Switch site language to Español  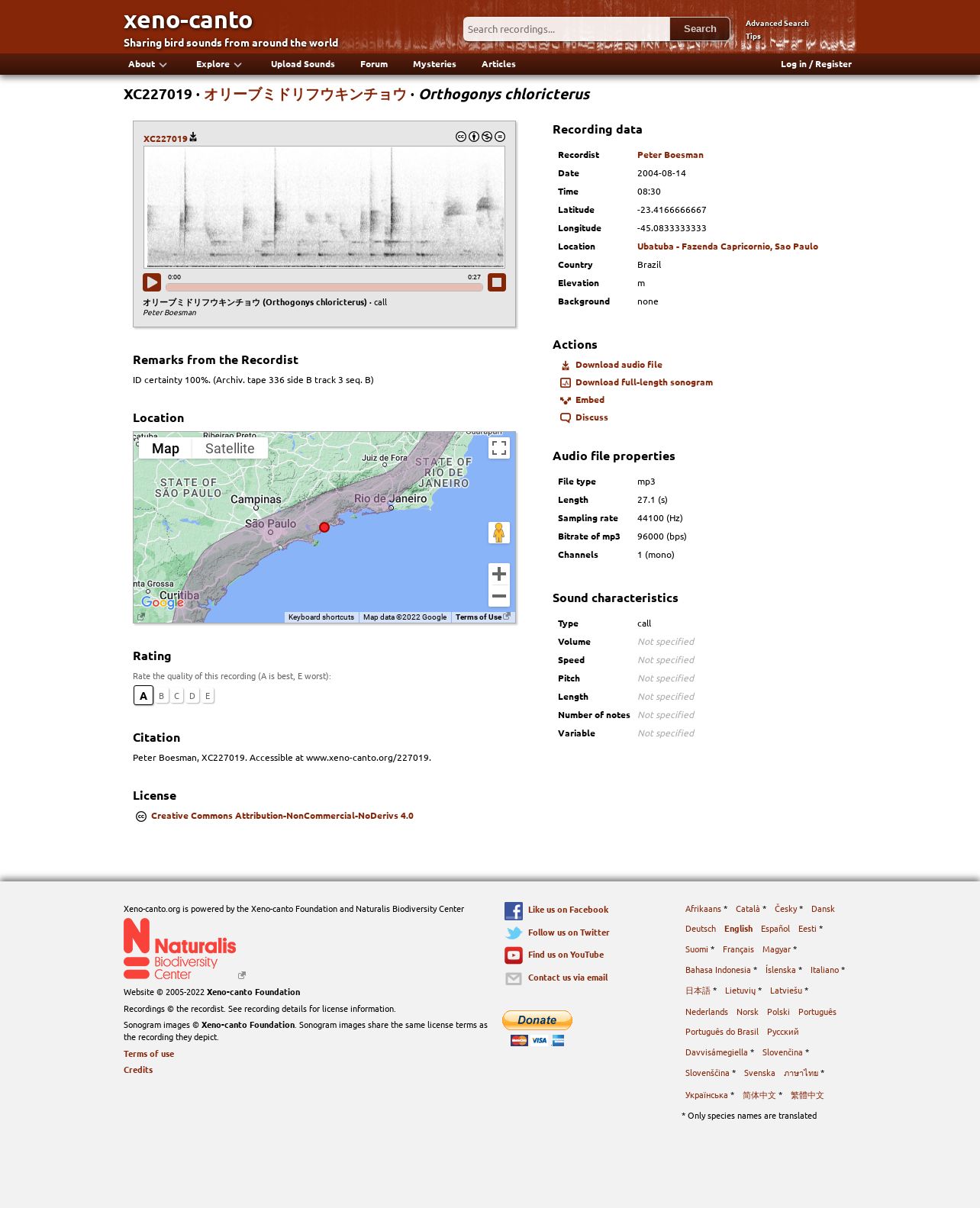(x=775, y=929)
